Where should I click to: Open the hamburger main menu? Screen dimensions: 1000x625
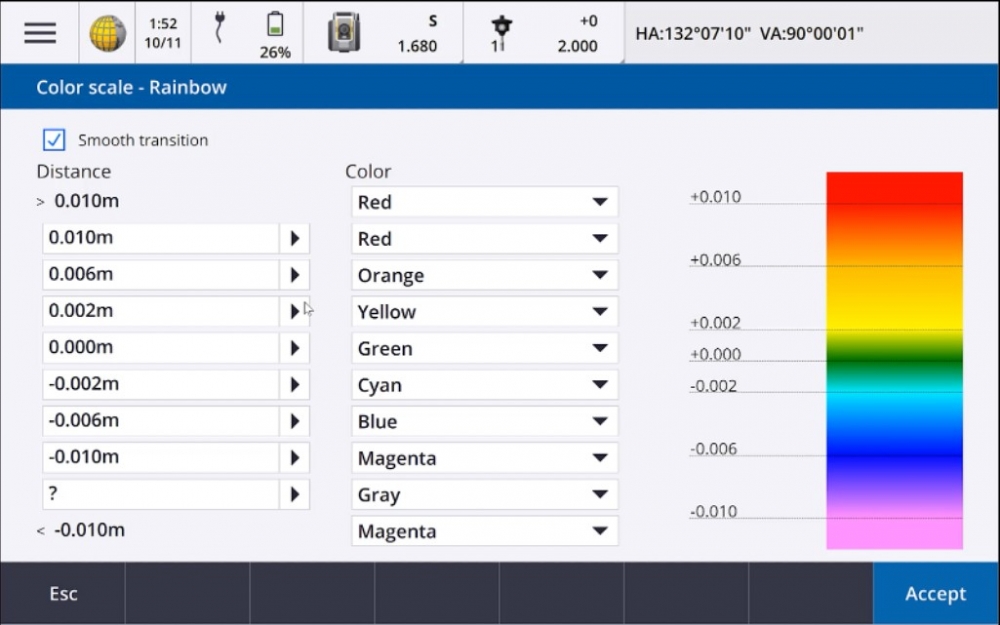pos(40,32)
